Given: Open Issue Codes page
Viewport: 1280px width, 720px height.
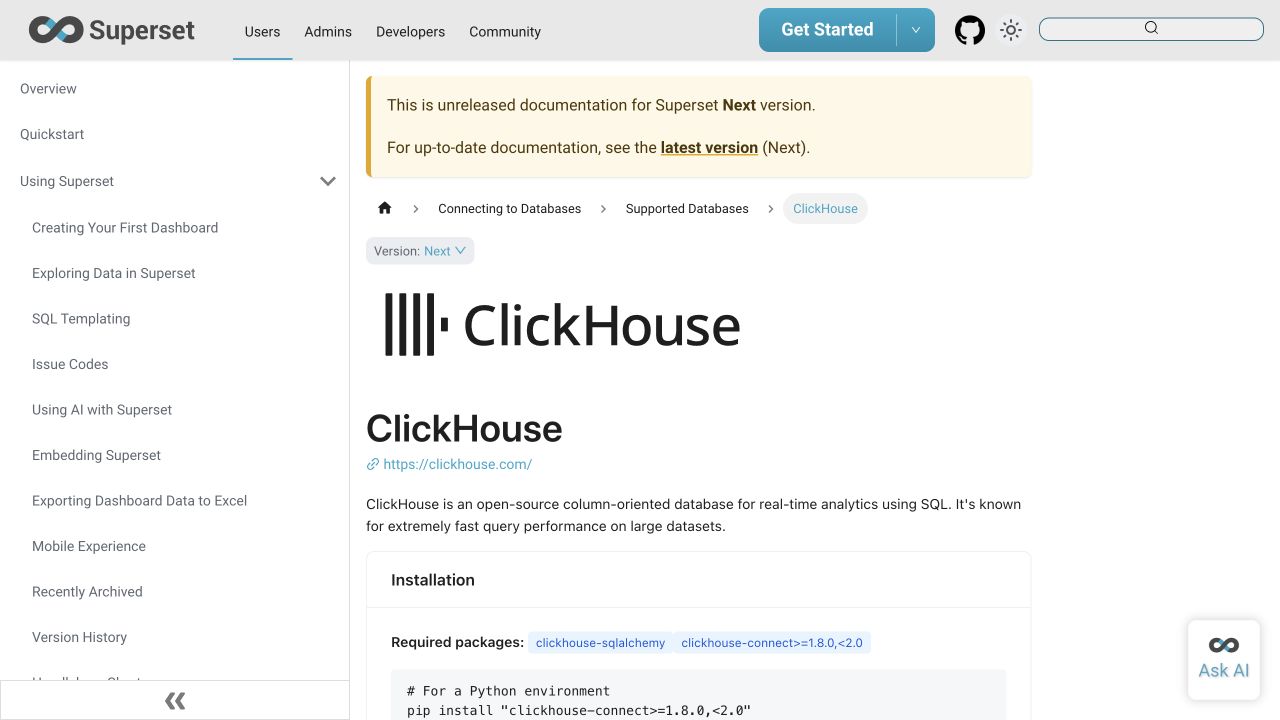Looking at the screenshot, I should coord(70,364).
